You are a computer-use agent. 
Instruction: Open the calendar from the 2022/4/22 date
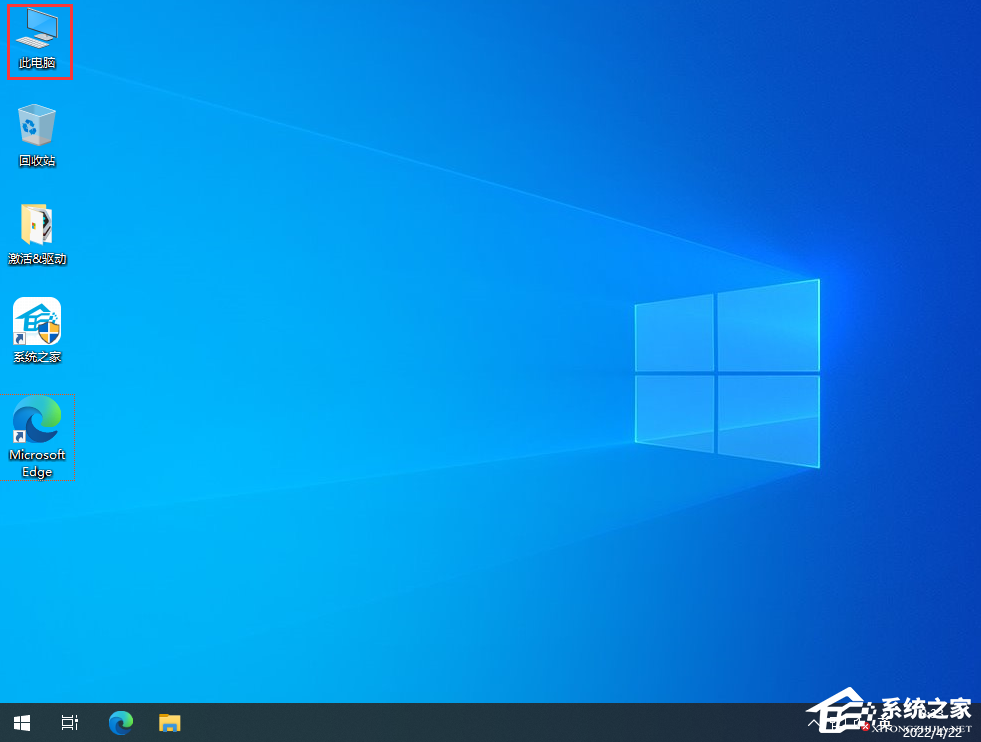pyautogui.click(x=932, y=732)
